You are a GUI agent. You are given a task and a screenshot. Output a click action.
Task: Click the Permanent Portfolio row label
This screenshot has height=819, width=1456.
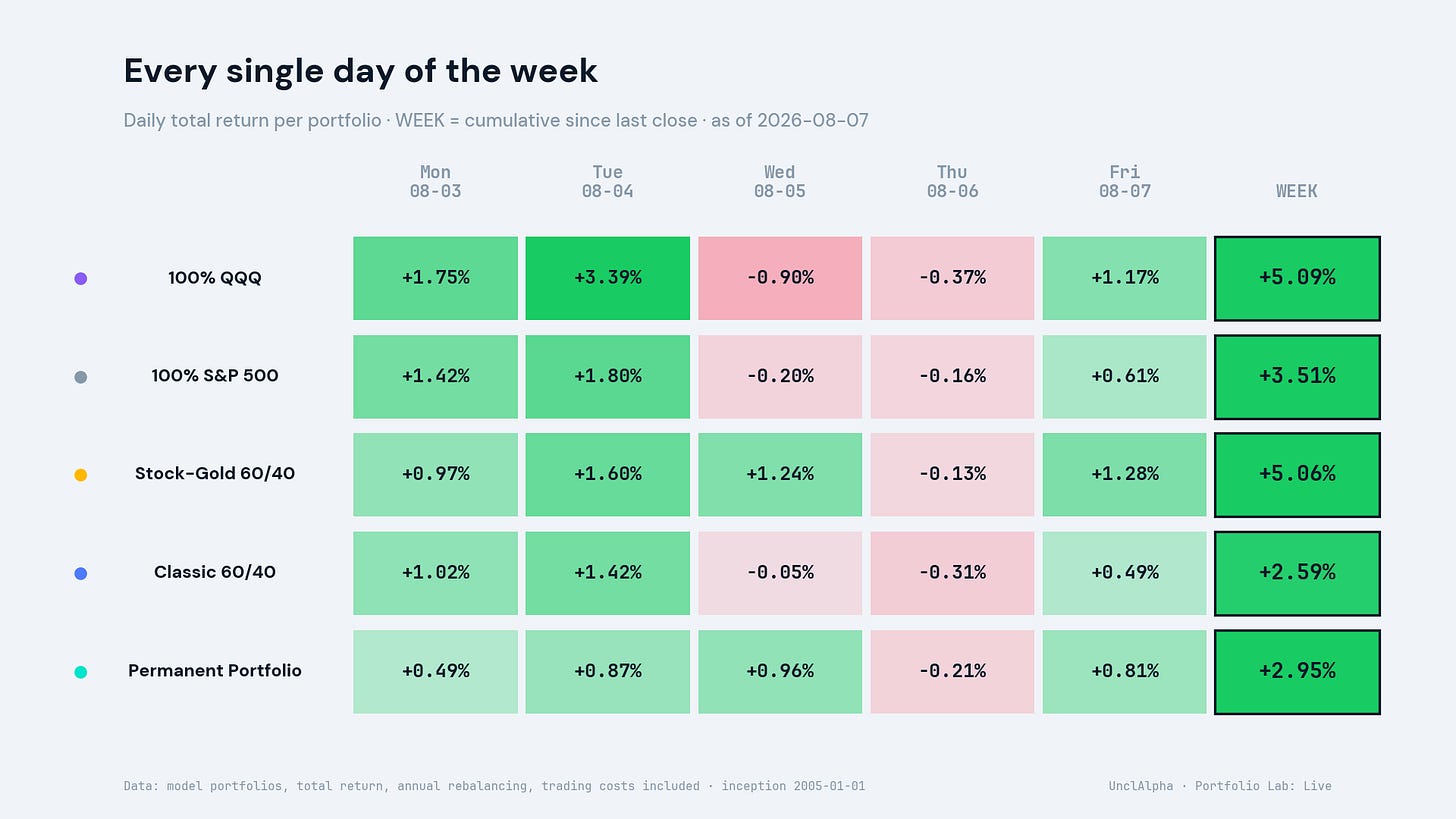[x=215, y=671]
